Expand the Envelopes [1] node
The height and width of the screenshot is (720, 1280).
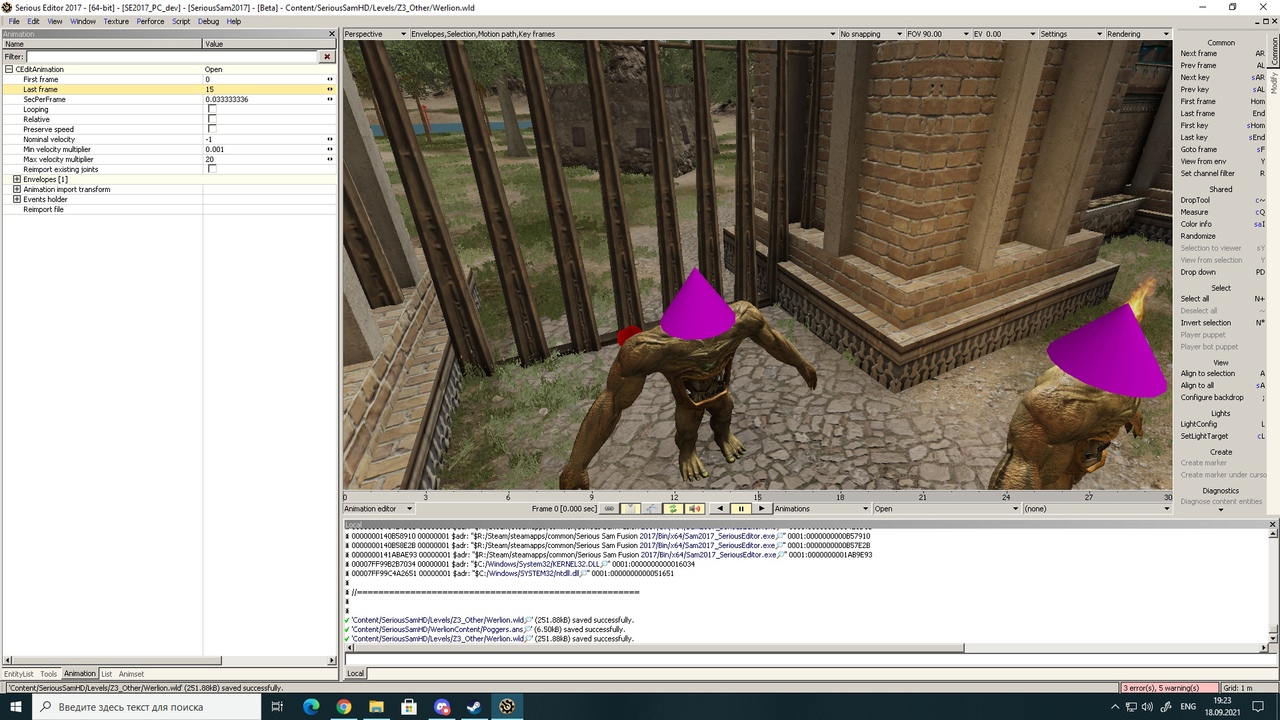pyautogui.click(x=17, y=179)
